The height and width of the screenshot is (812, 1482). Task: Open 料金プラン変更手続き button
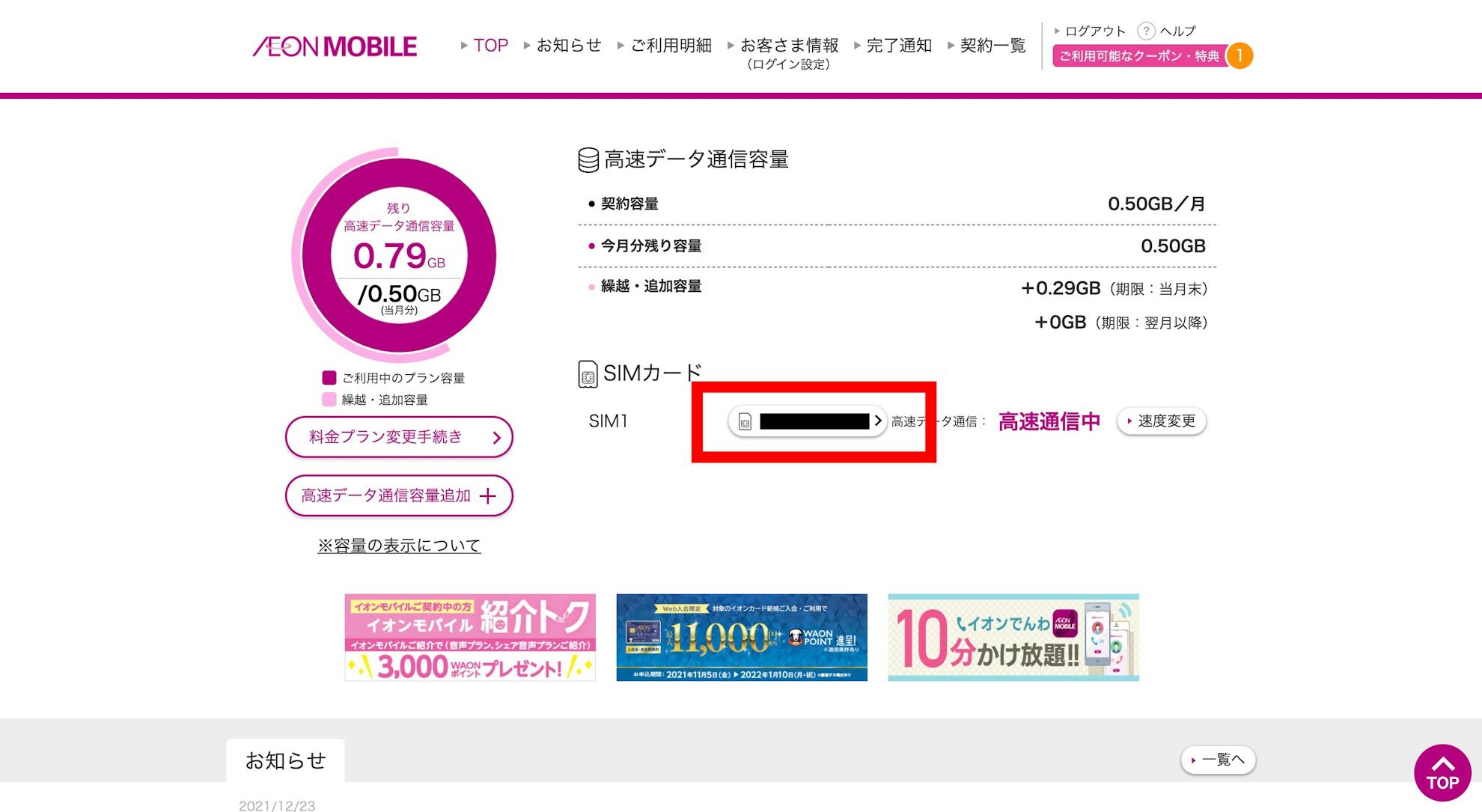399,437
